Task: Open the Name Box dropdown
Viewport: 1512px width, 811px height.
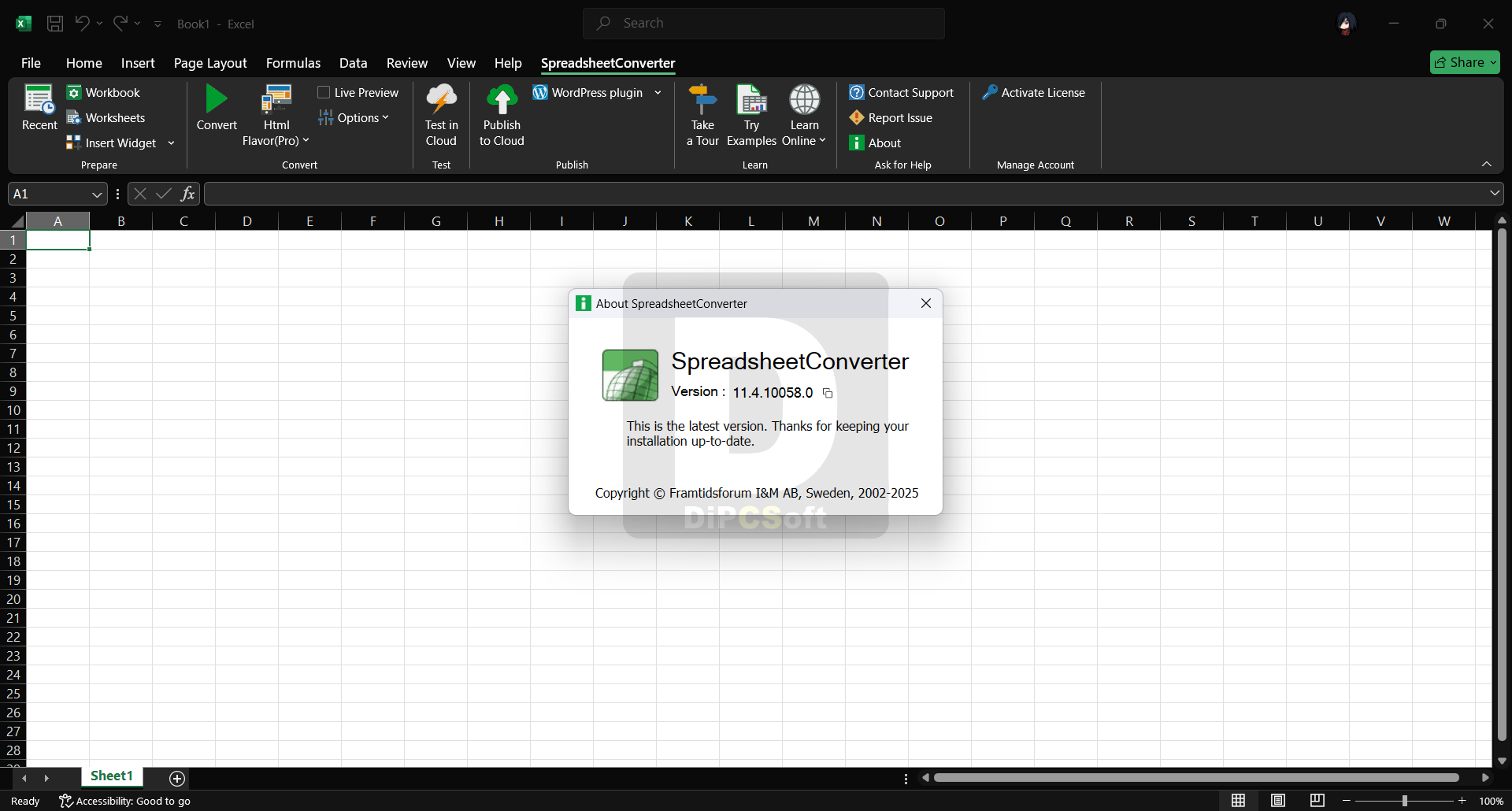Action: (x=97, y=194)
